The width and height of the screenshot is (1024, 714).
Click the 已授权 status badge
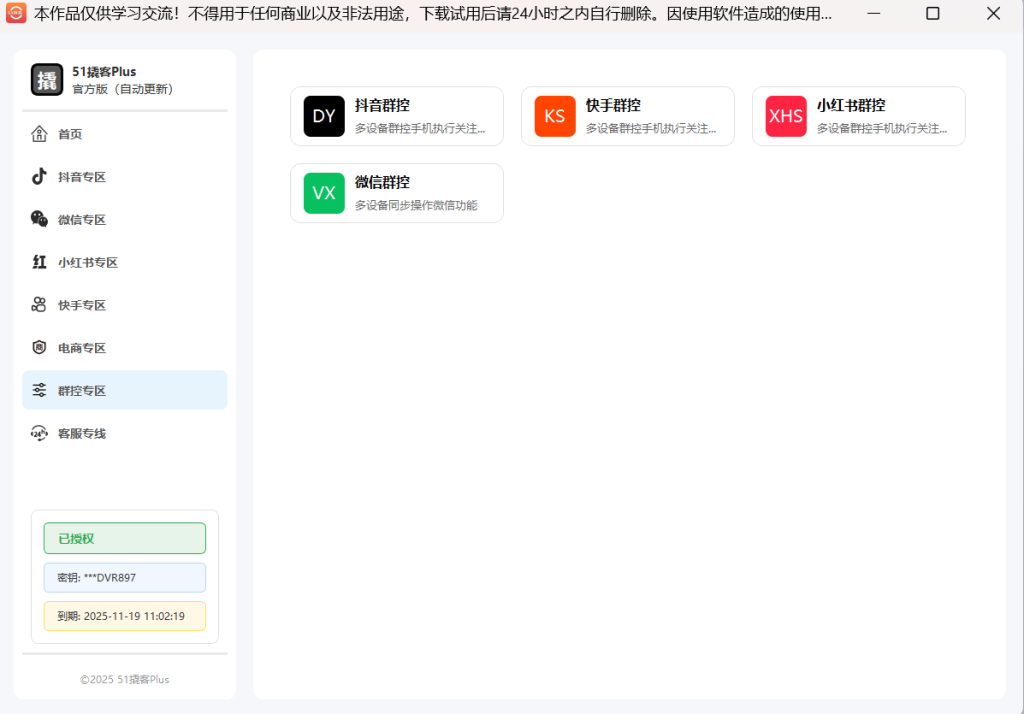point(125,538)
